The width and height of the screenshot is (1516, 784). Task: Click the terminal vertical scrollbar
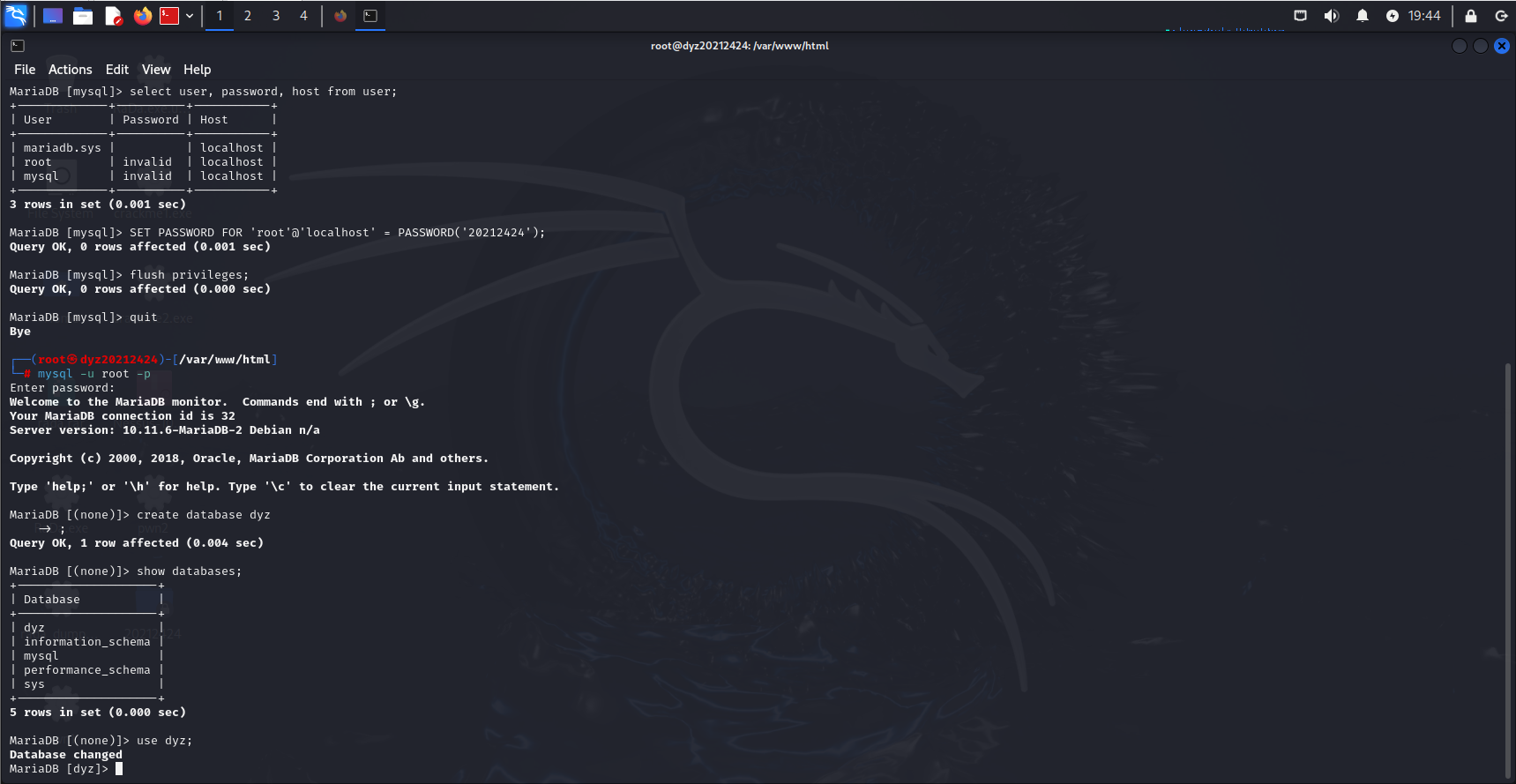(x=1508, y=570)
